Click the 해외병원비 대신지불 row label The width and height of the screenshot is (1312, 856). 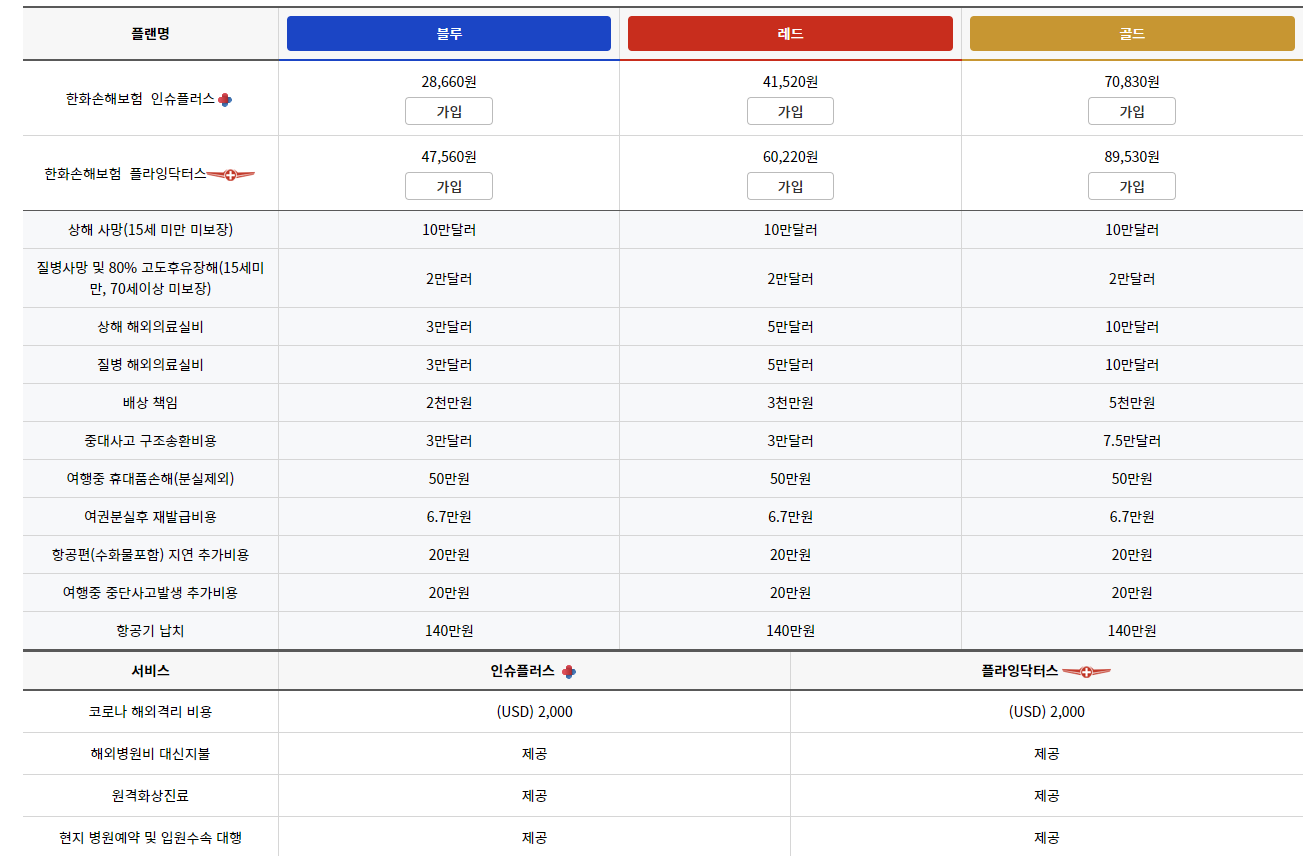coord(150,754)
